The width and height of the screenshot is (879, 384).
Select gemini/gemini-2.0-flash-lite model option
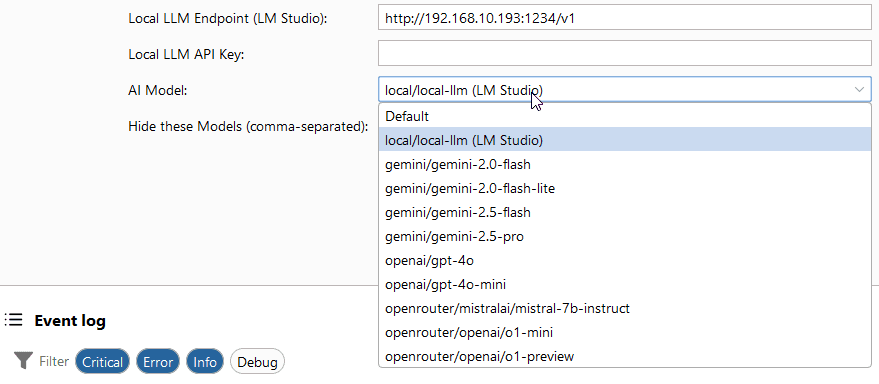[x=625, y=188]
